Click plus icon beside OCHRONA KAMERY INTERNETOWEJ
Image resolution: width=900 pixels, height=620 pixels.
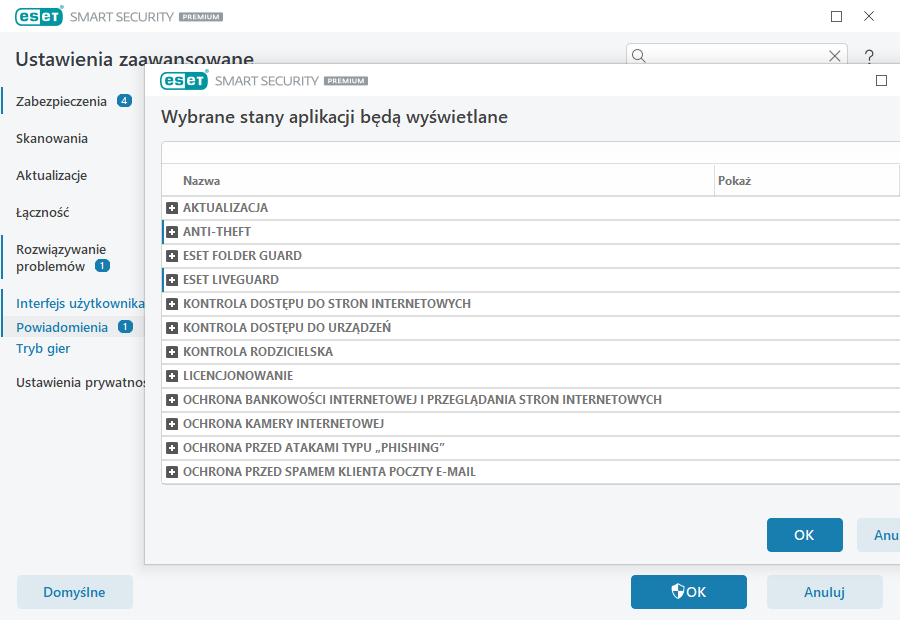tap(172, 424)
